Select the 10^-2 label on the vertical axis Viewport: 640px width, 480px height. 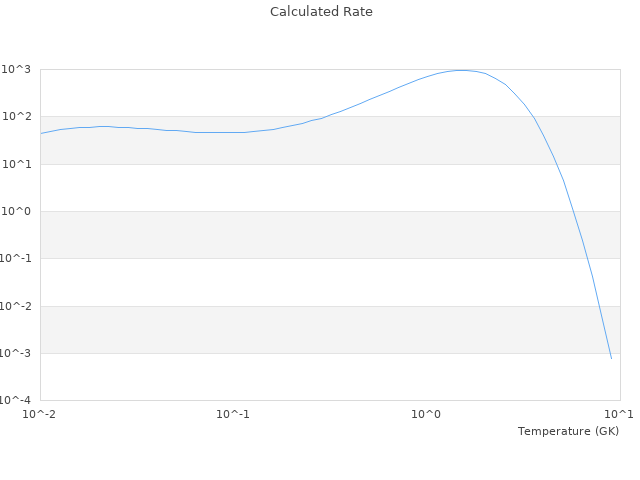pos(15,306)
